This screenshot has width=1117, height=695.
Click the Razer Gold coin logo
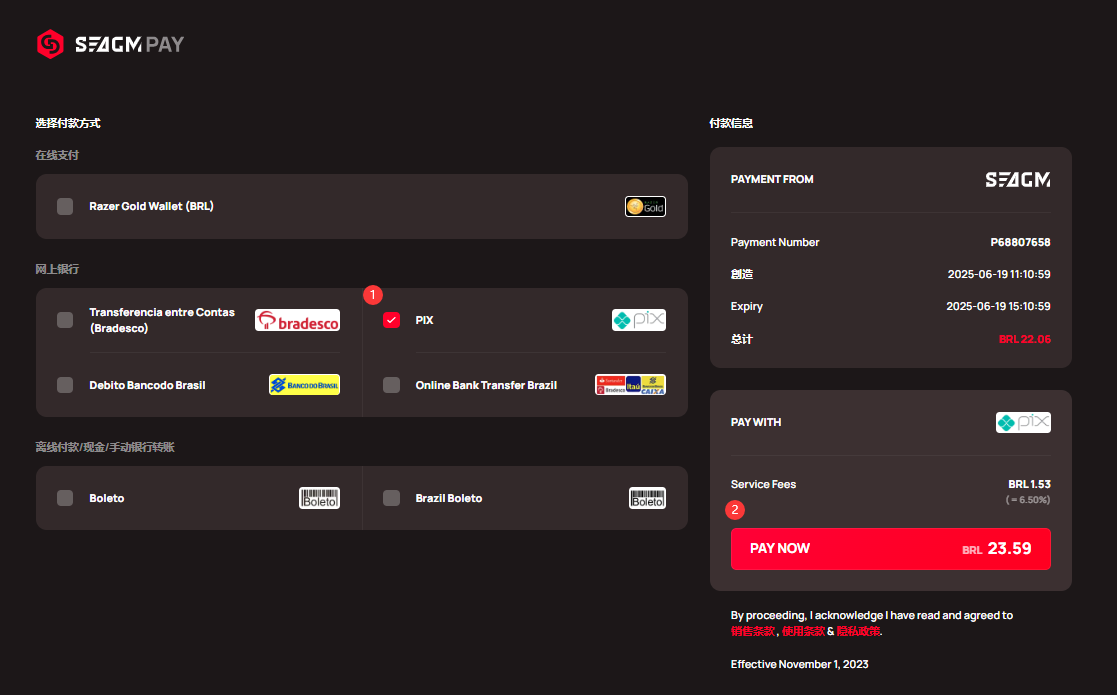point(645,207)
